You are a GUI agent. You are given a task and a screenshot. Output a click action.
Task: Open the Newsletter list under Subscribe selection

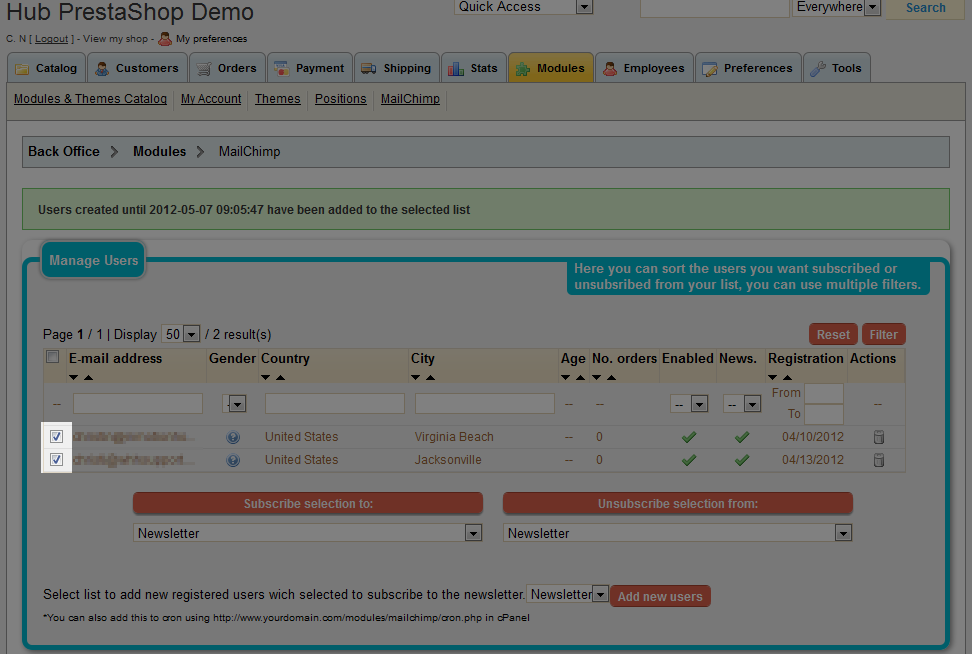click(308, 534)
